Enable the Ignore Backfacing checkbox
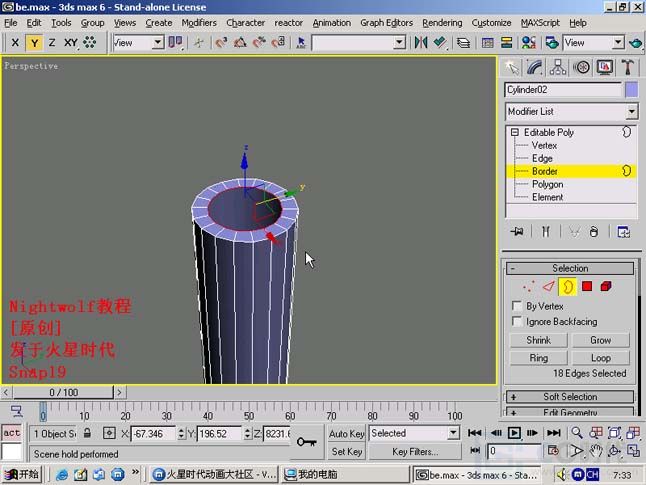This screenshot has height=485, width=646. coord(517,321)
